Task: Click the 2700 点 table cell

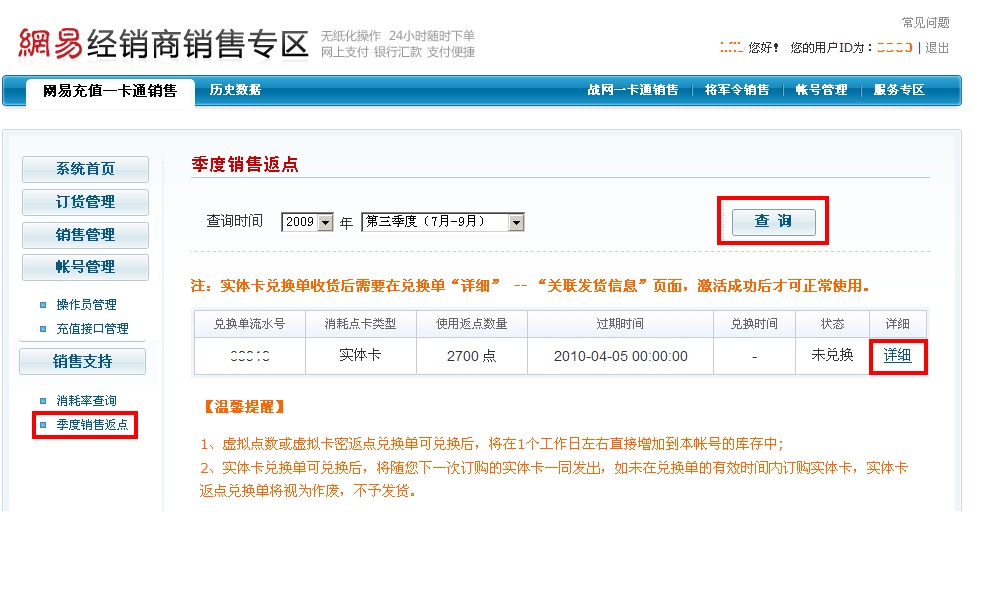Action: tap(472, 356)
